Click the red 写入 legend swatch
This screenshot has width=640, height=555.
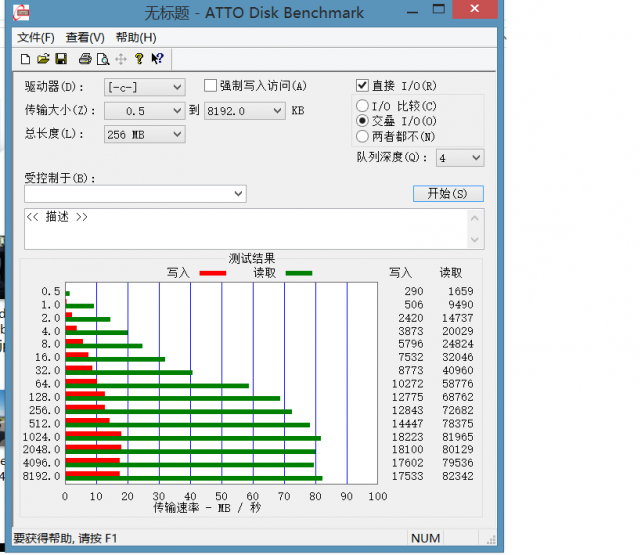pyautogui.click(x=213, y=273)
